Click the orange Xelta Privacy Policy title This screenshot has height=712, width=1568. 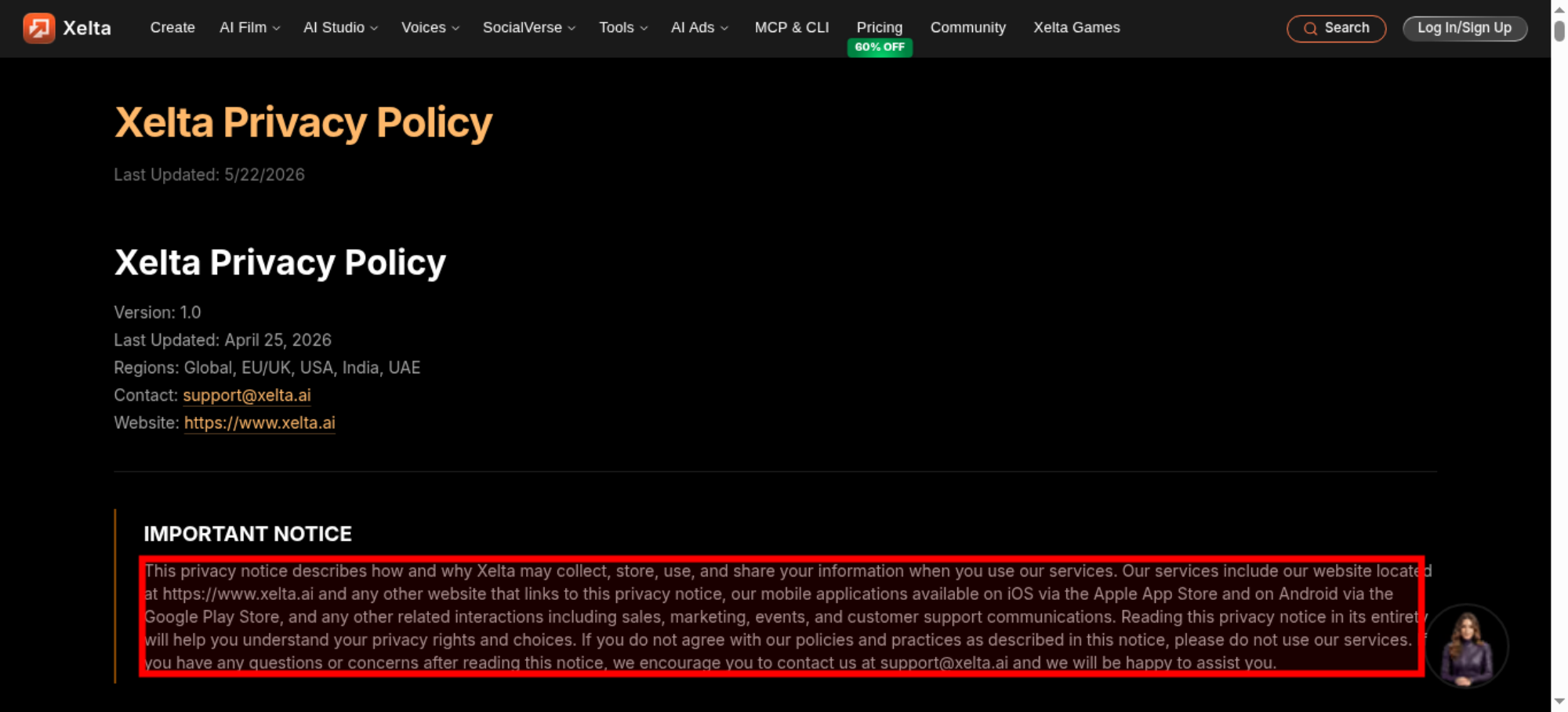(x=303, y=122)
